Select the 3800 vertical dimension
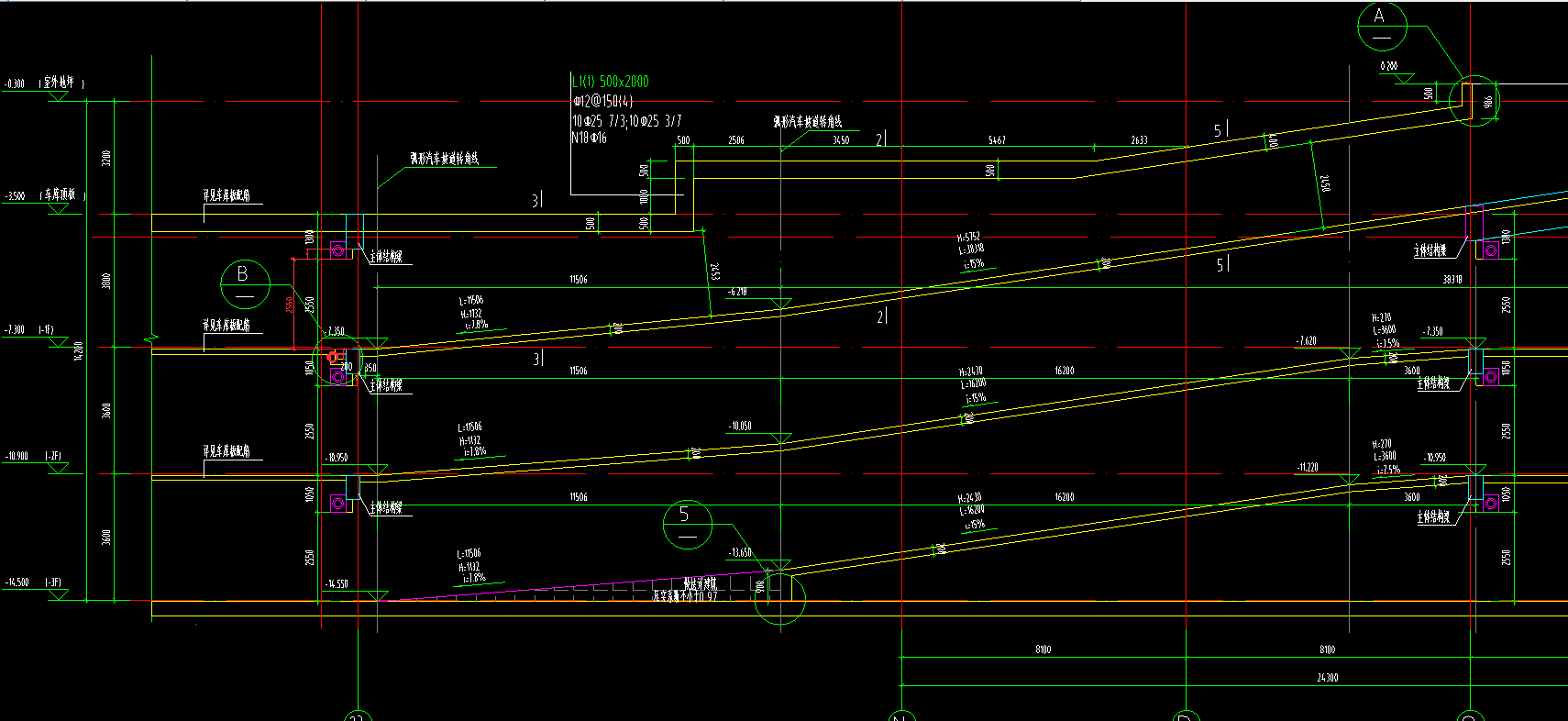This screenshot has width=1568, height=721. (x=106, y=281)
